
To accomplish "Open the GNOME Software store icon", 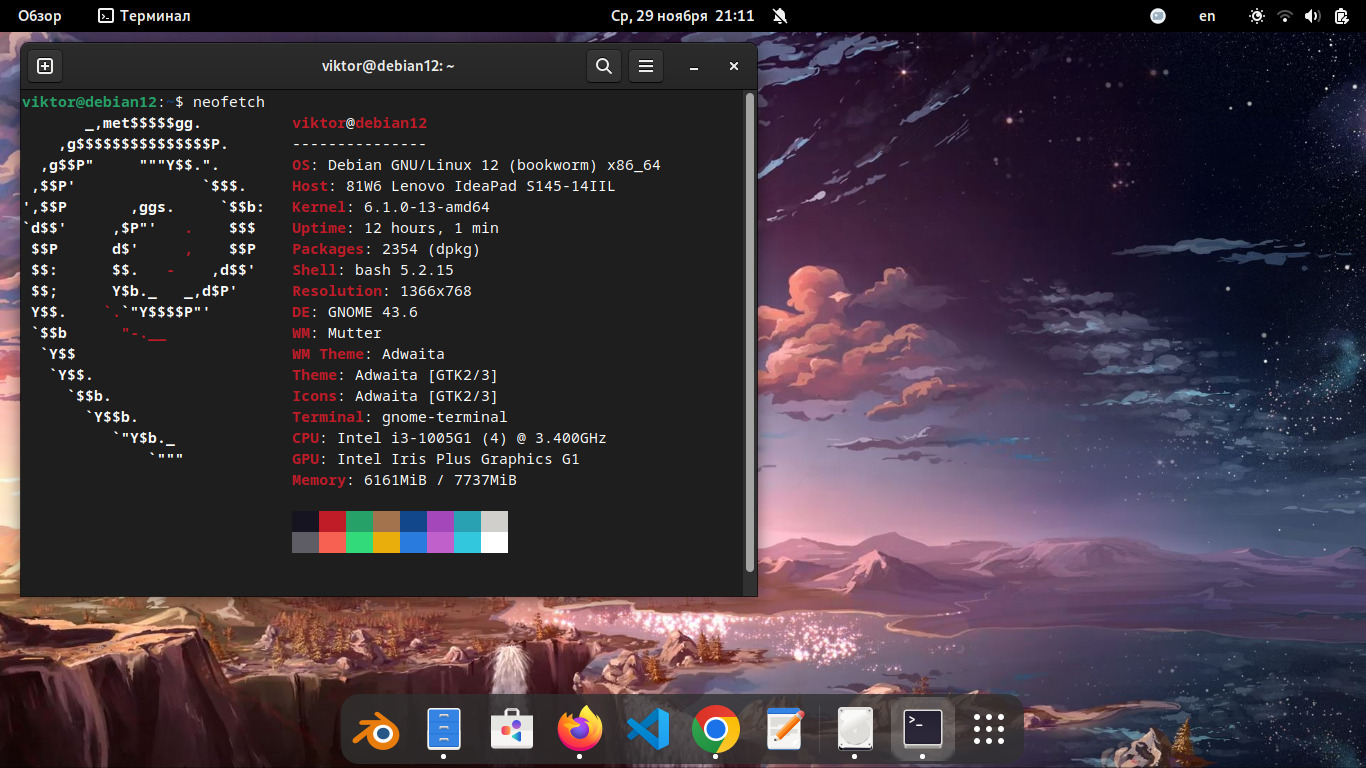I will (x=511, y=730).
